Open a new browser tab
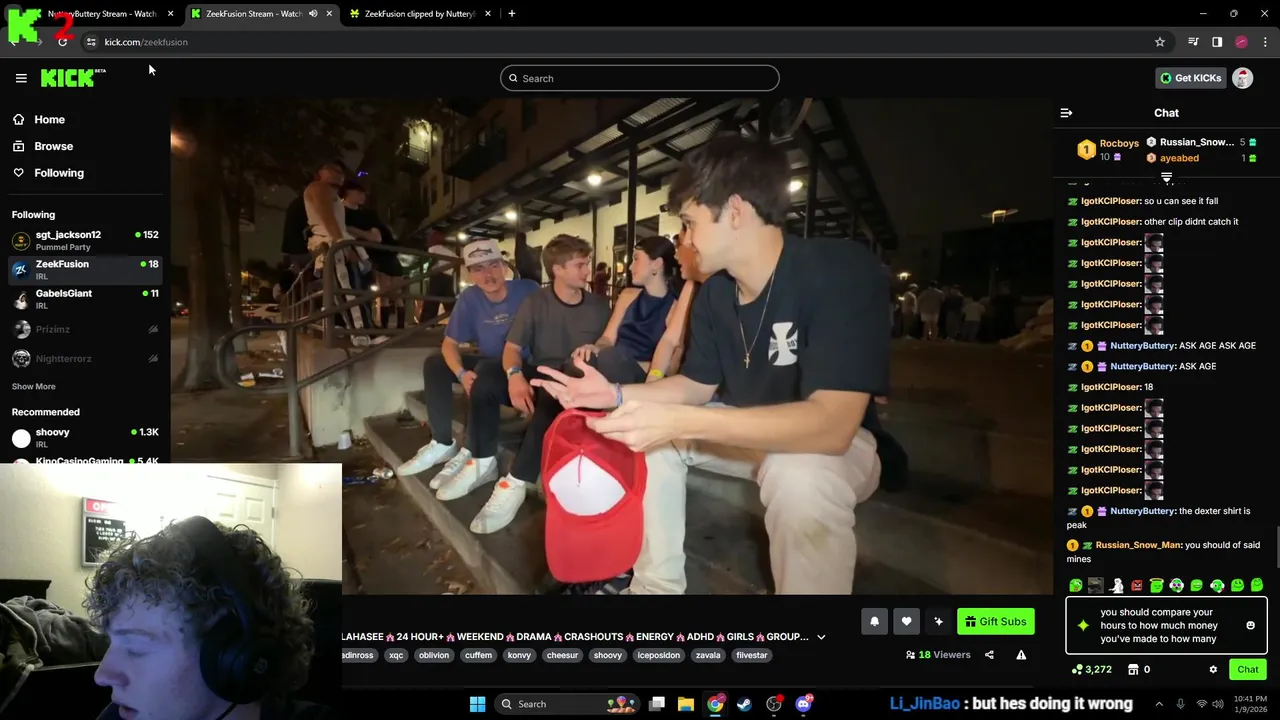 coord(512,14)
